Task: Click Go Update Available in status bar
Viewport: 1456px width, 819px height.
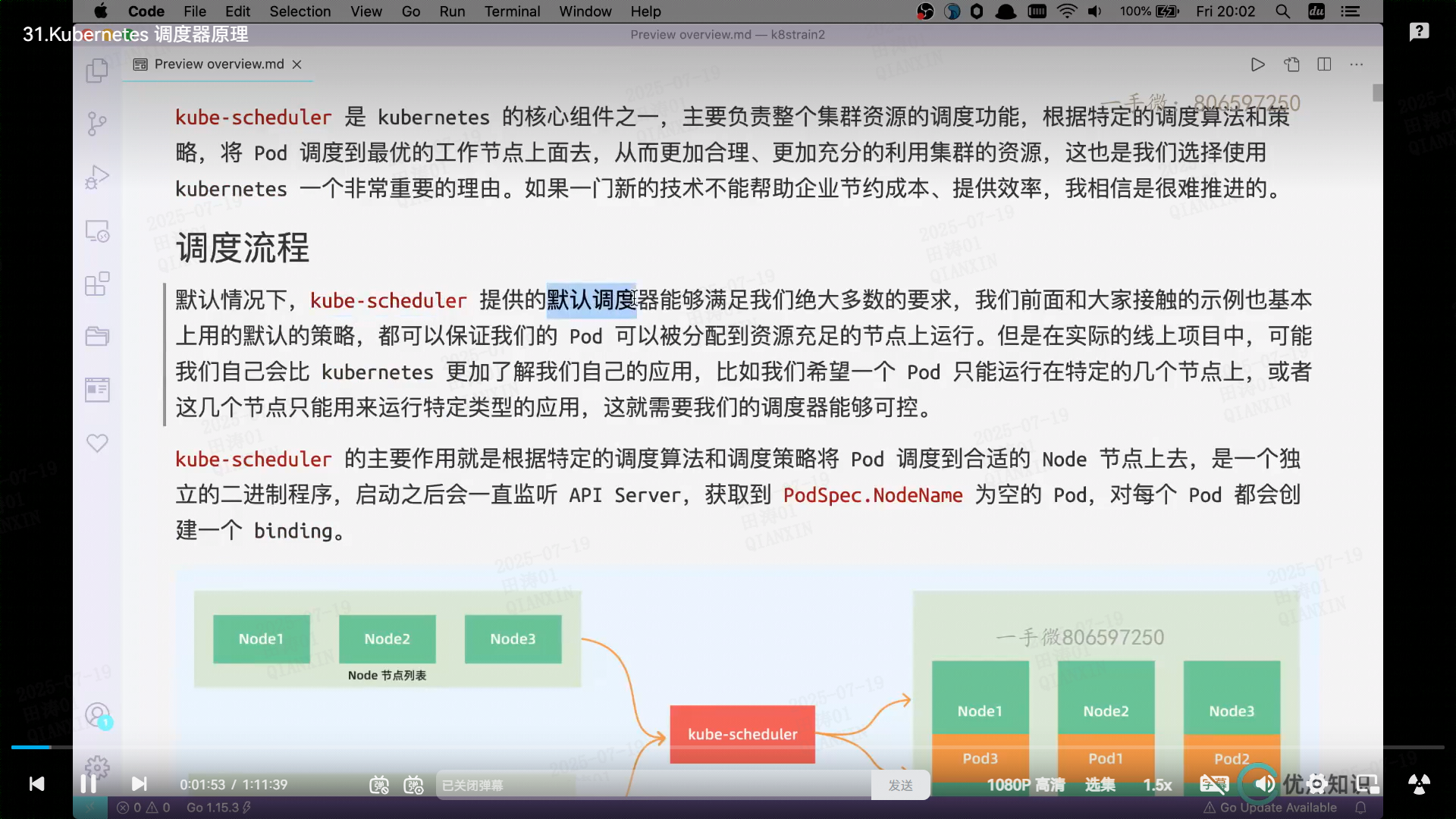Action: (x=1278, y=808)
